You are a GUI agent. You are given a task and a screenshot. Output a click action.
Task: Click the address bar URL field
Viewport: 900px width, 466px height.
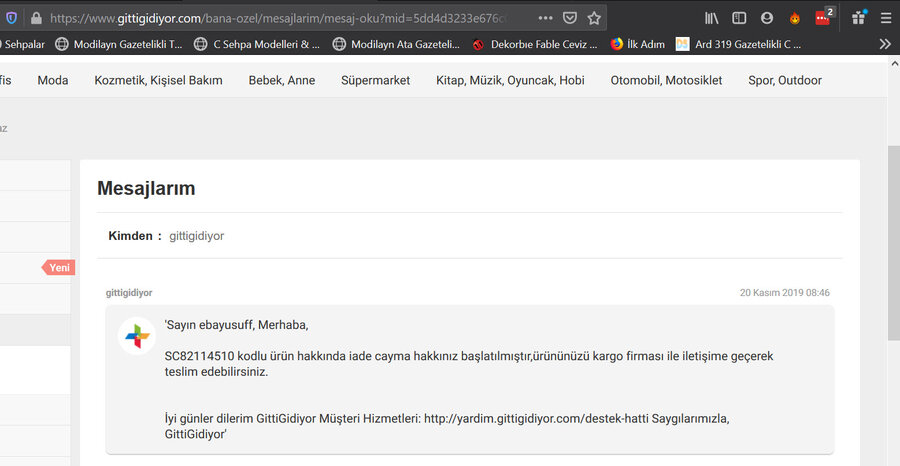(280, 18)
